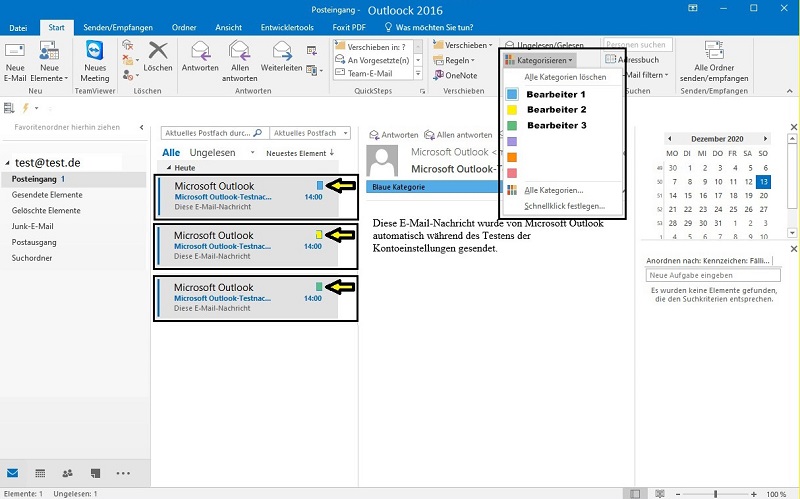Send the message to OneNote
Viewport: 800px width, 499px height.
455,75
